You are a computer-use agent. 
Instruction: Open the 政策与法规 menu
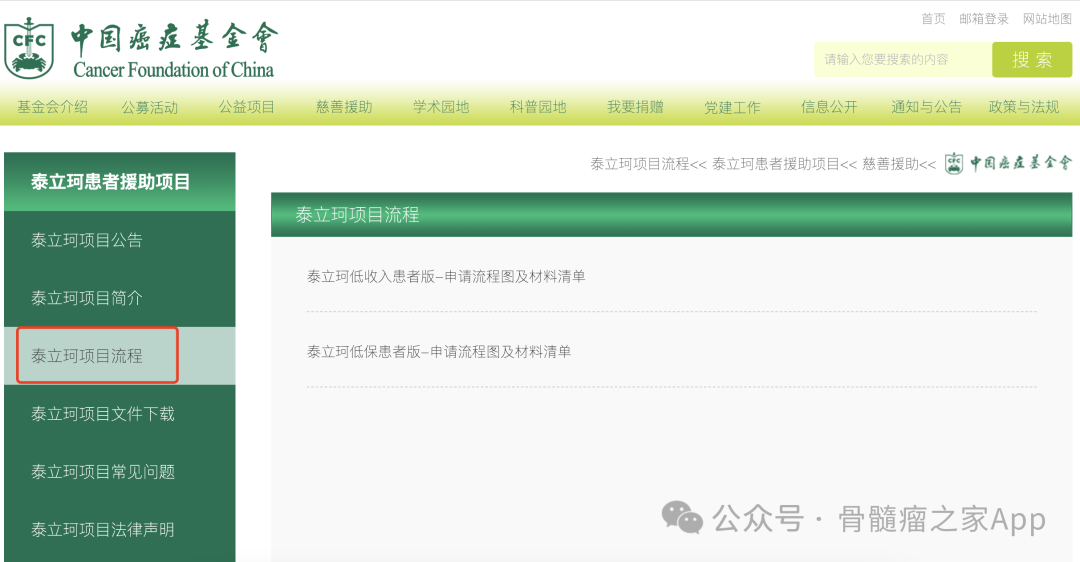tap(1024, 107)
